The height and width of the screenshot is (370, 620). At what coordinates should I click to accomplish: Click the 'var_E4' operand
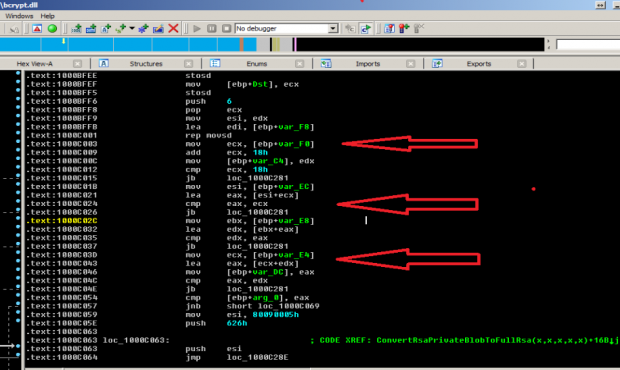[294, 255]
